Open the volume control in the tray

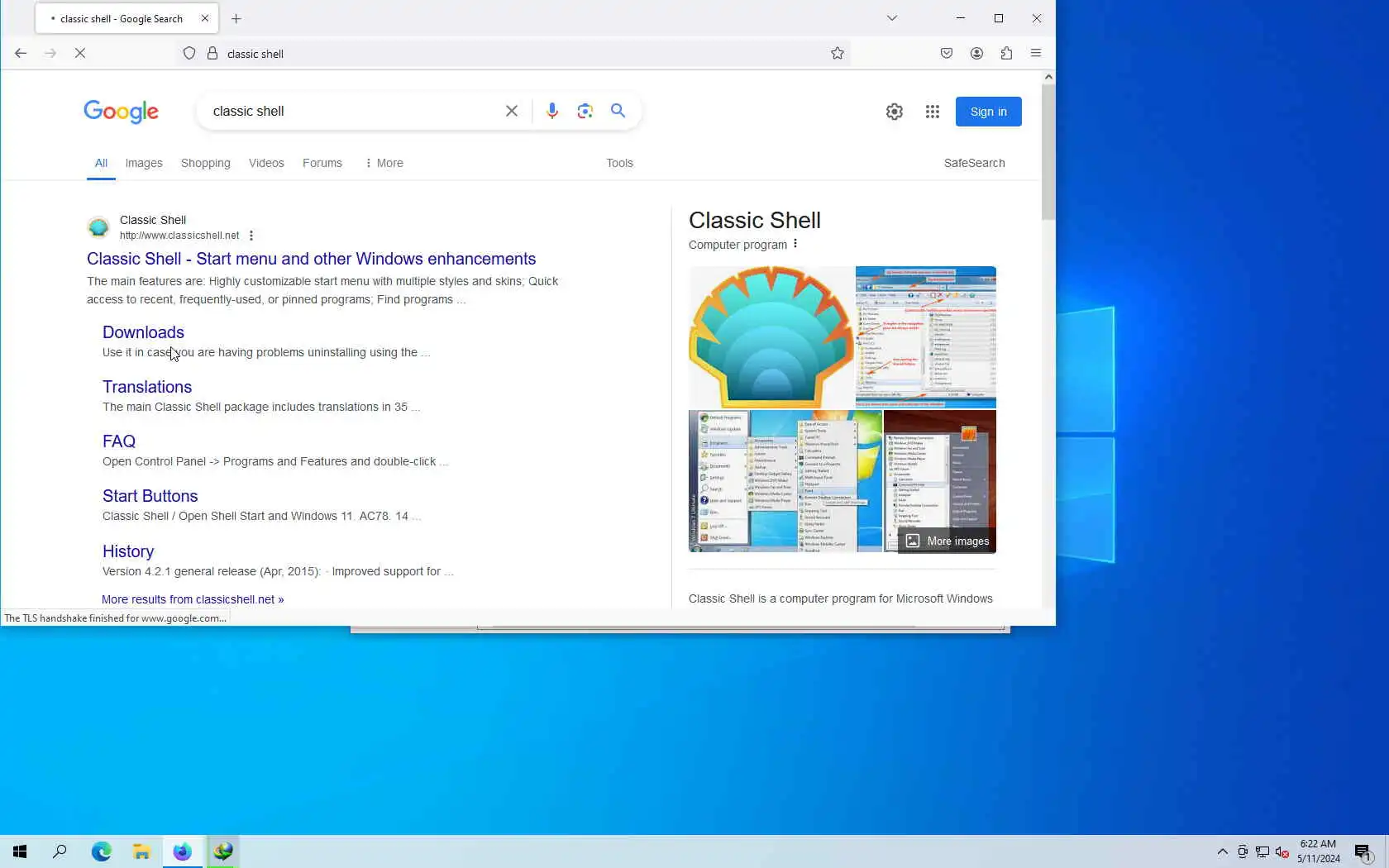1282,851
